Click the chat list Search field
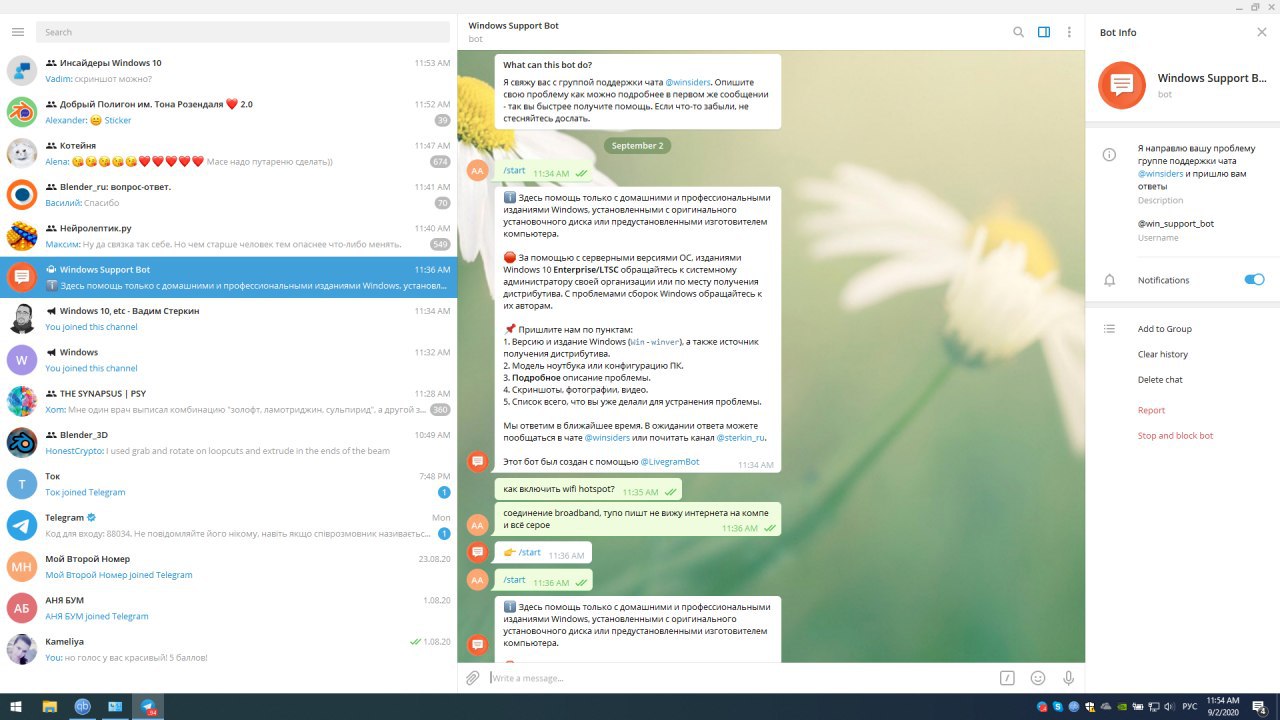Viewport: 1280px width, 720px height. [x=242, y=32]
